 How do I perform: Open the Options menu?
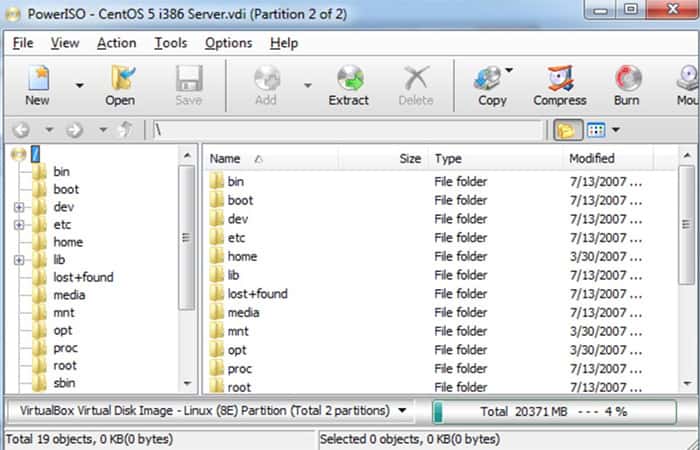click(x=229, y=43)
